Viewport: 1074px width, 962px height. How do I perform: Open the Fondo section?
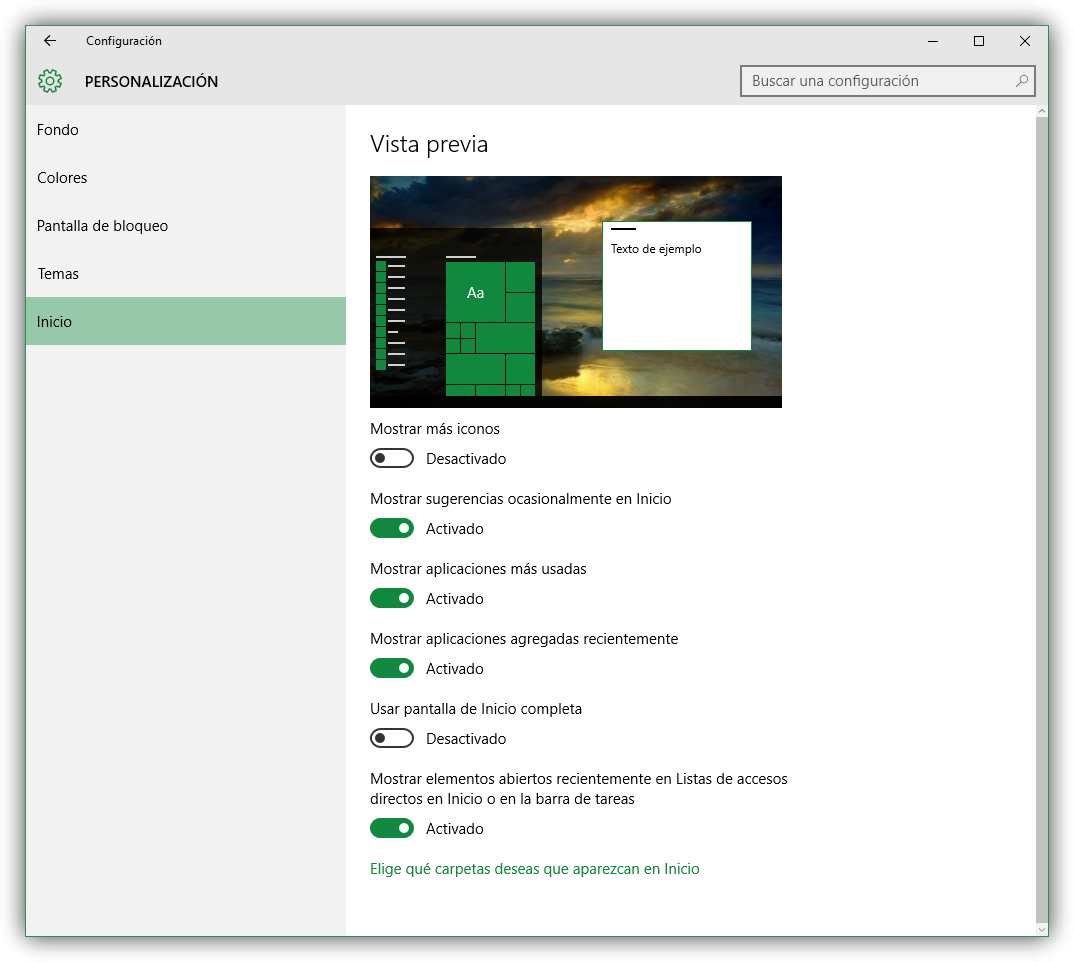[x=186, y=130]
